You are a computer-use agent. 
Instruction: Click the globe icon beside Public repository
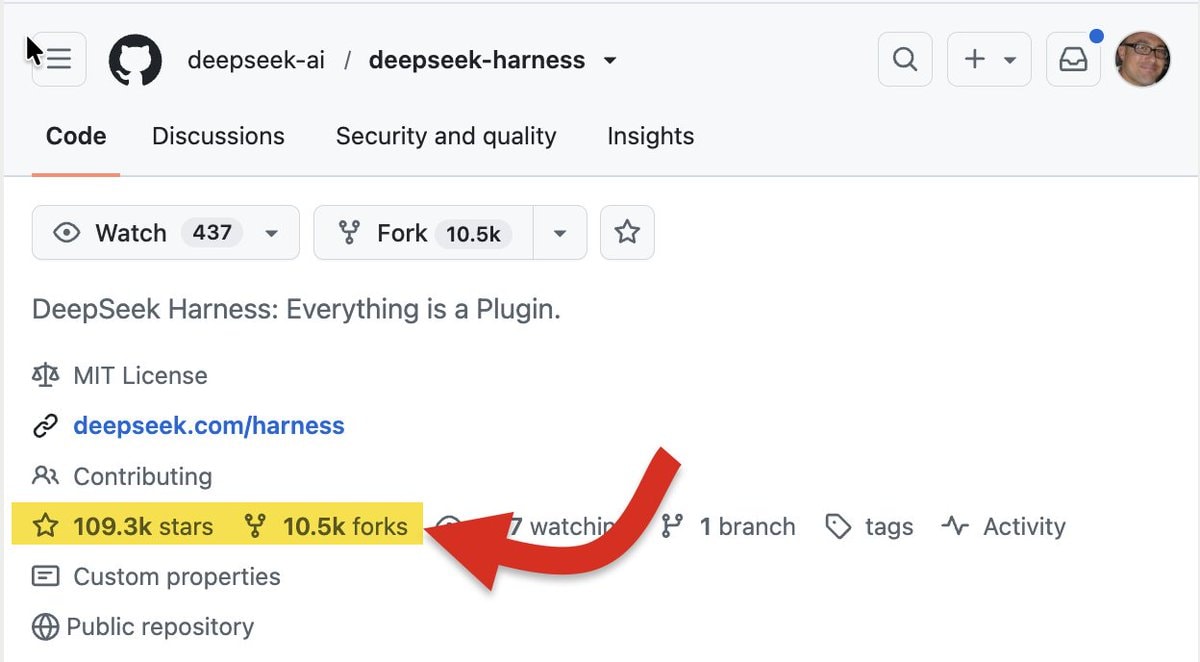click(46, 627)
